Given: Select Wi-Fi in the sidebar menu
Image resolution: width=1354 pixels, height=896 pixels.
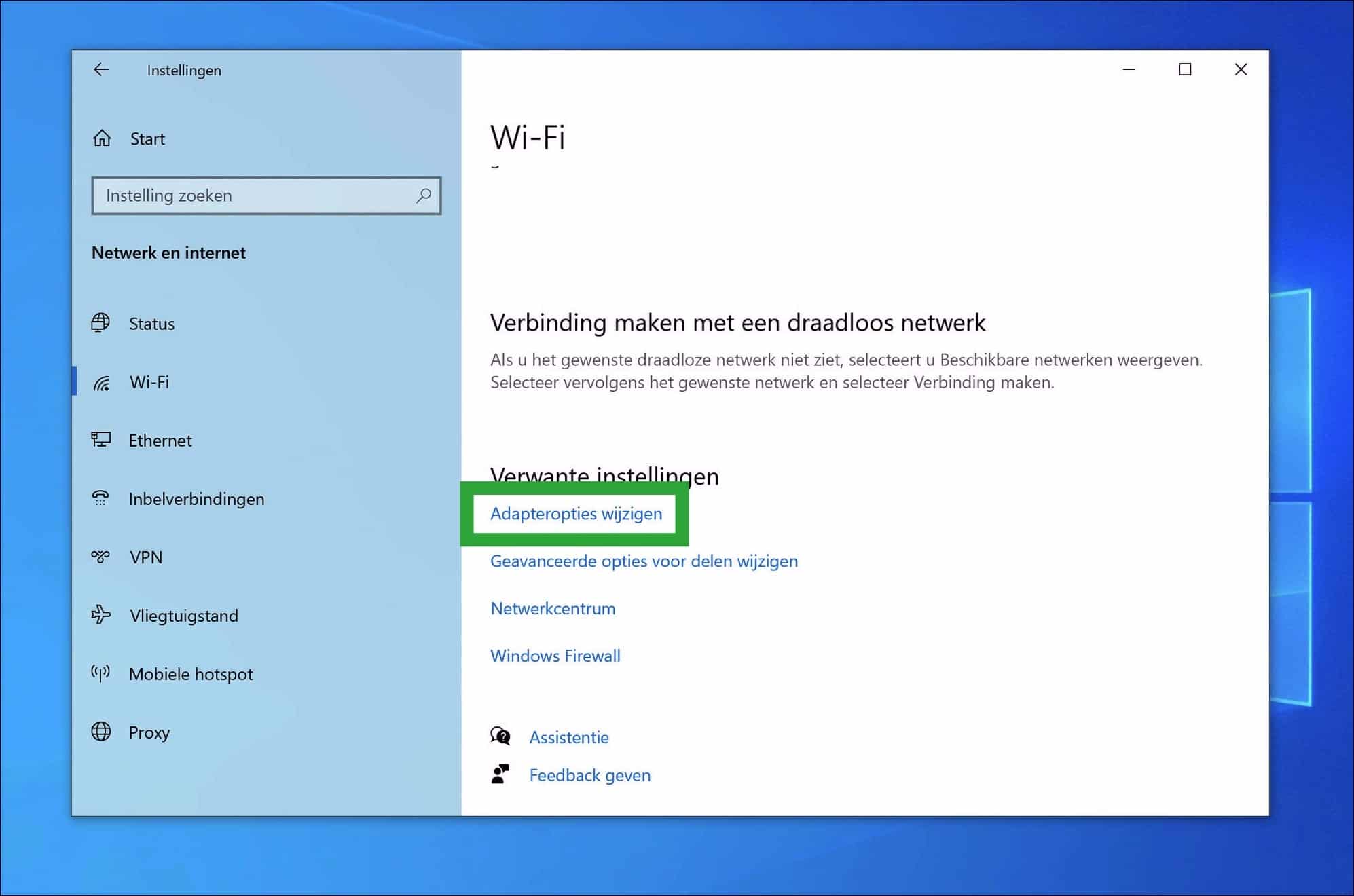Looking at the screenshot, I should point(149,381).
